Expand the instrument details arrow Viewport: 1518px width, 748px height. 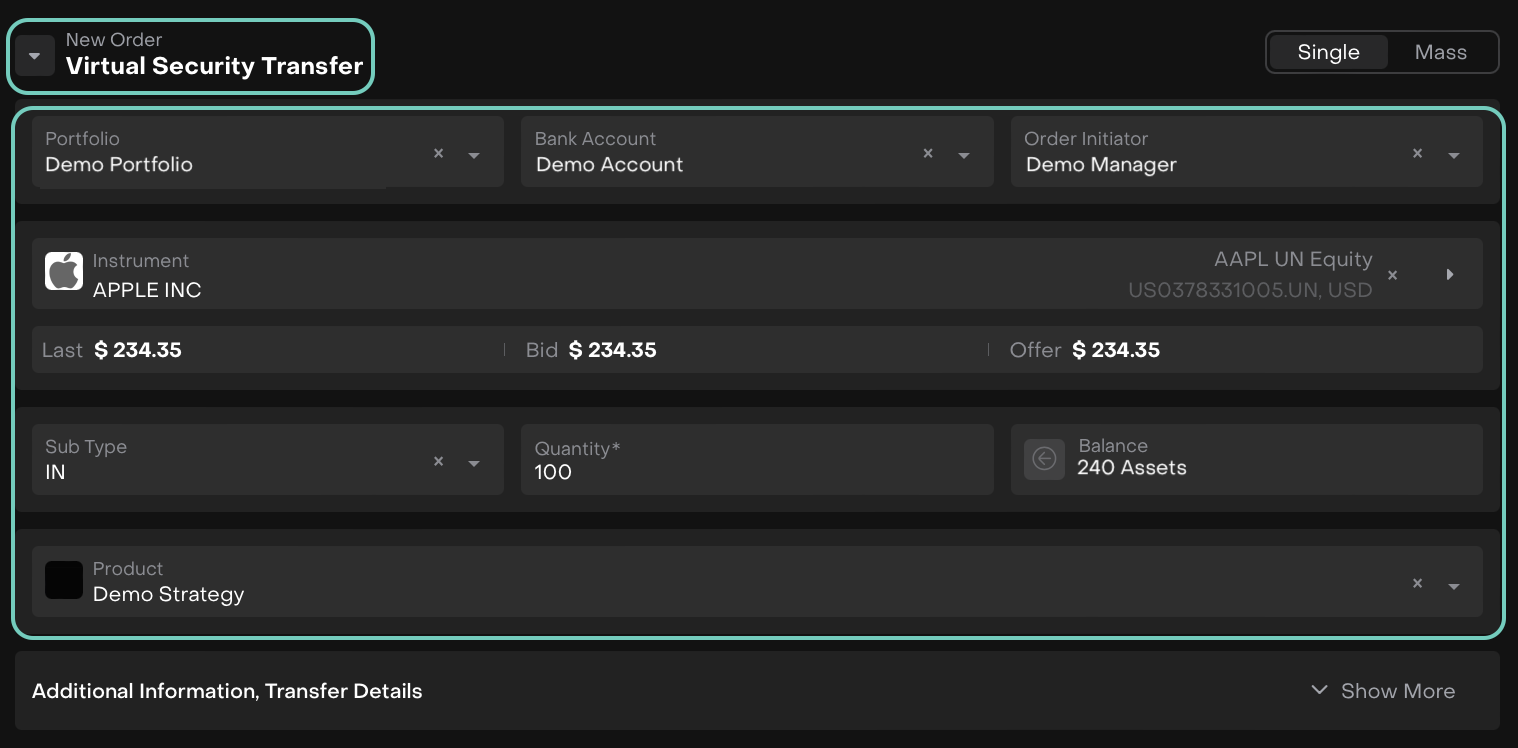coord(1450,275)
